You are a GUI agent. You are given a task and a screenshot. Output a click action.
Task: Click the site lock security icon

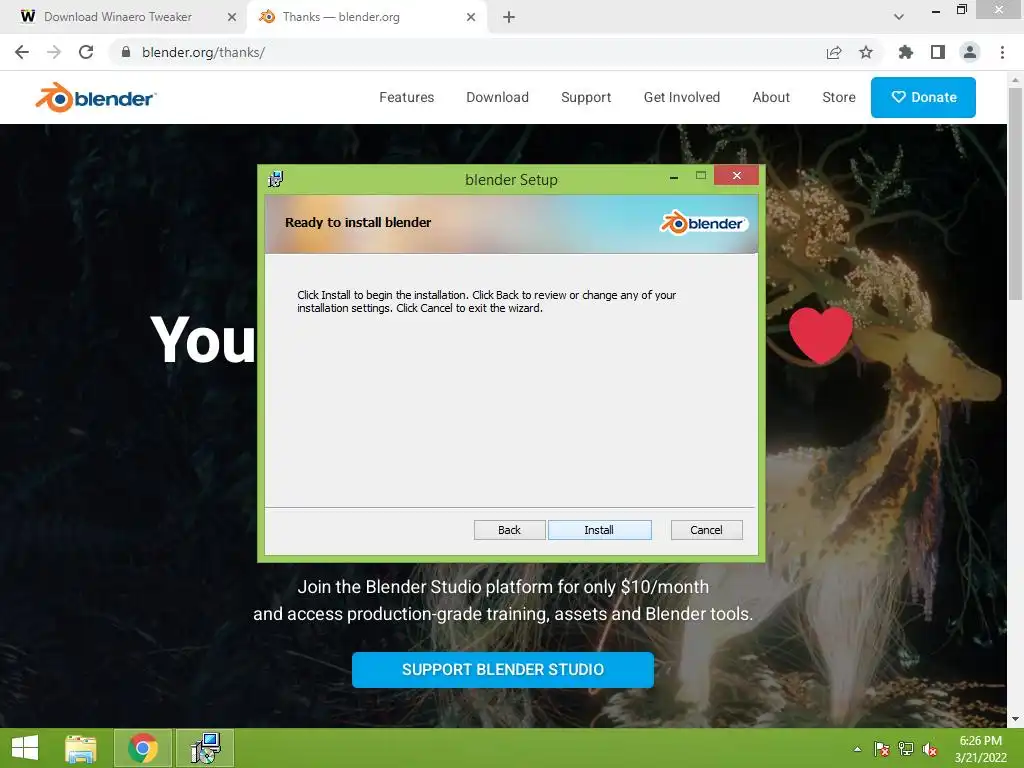[126, 52]
